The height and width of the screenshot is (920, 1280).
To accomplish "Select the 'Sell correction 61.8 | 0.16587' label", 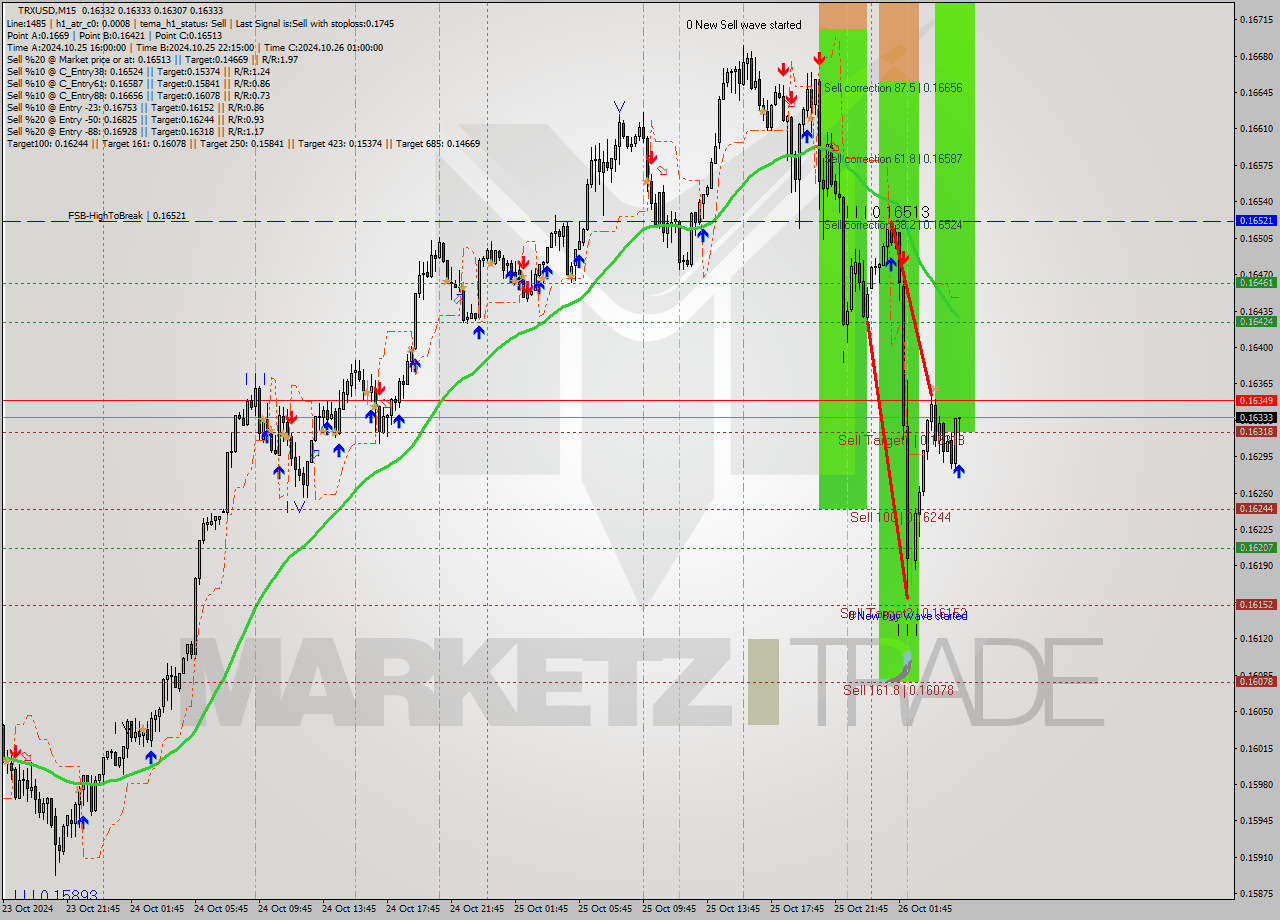I will coord(893,159).
